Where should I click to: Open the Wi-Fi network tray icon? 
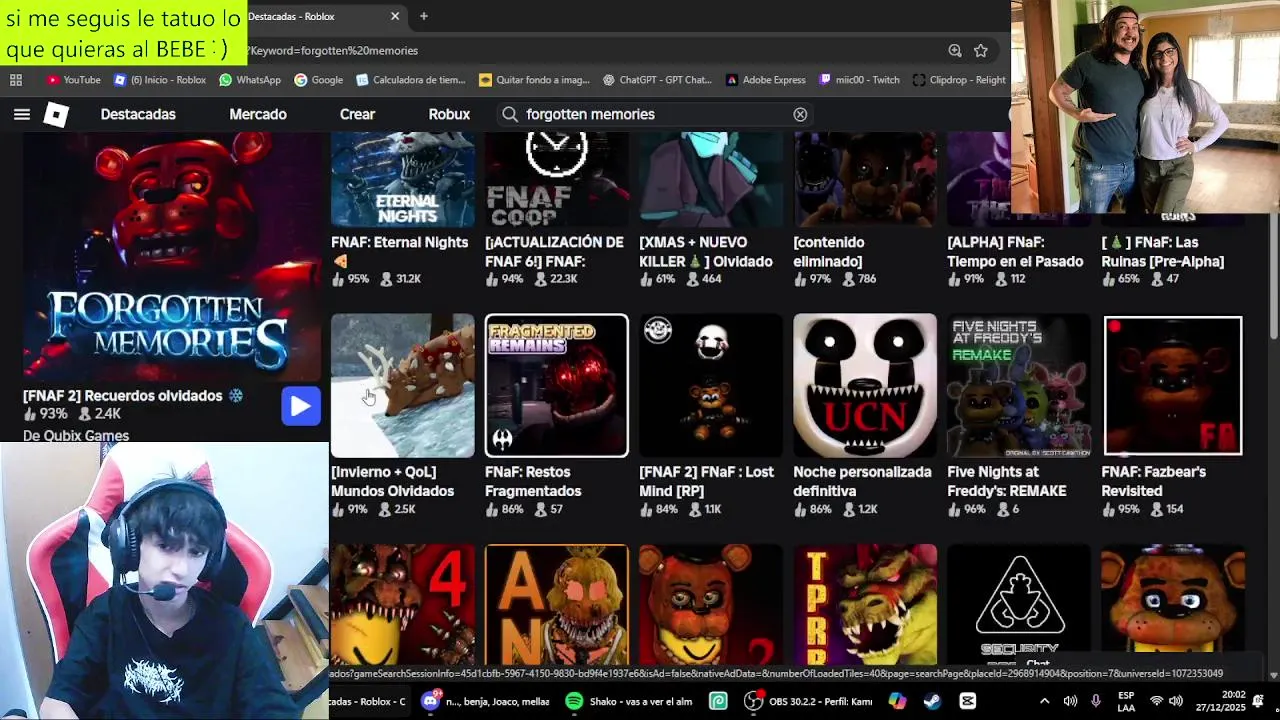[1157, 701]
